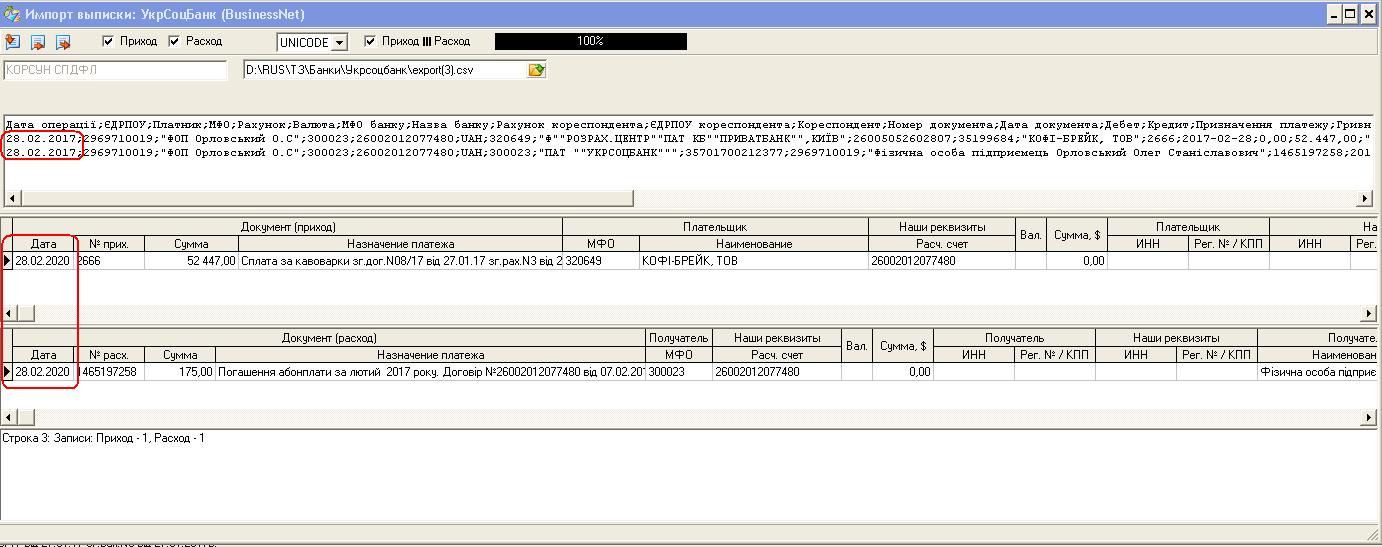Toggle the Приход checkbox
1382x547 pixels.
pos(109,41)
